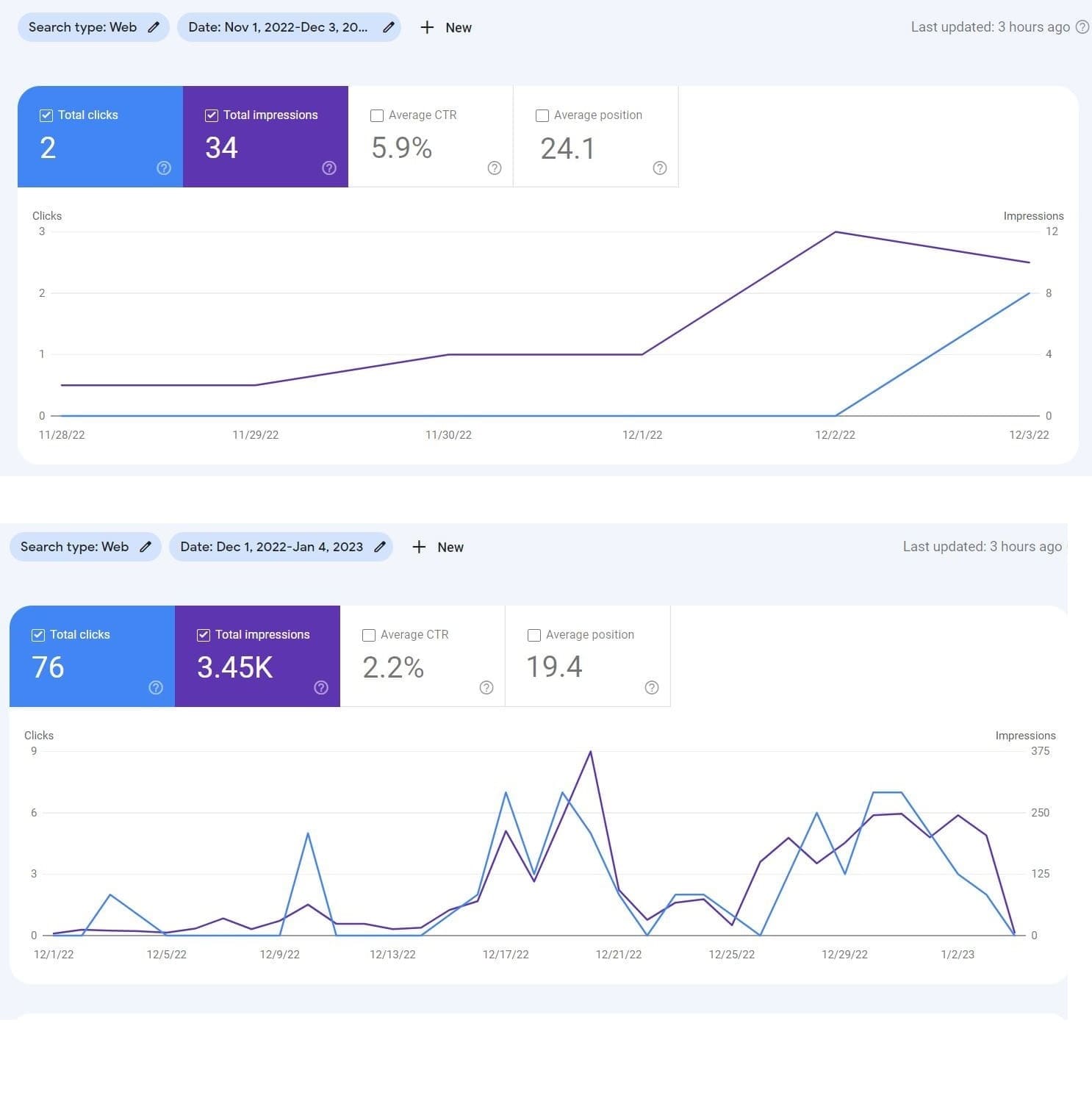Image resolution: width=1092 pixels, height=1098 pixels.
Task: Open the Date: Dec 1, 2022-Jan 4, 2023 filter chip
Action: (x=271, y=547)
